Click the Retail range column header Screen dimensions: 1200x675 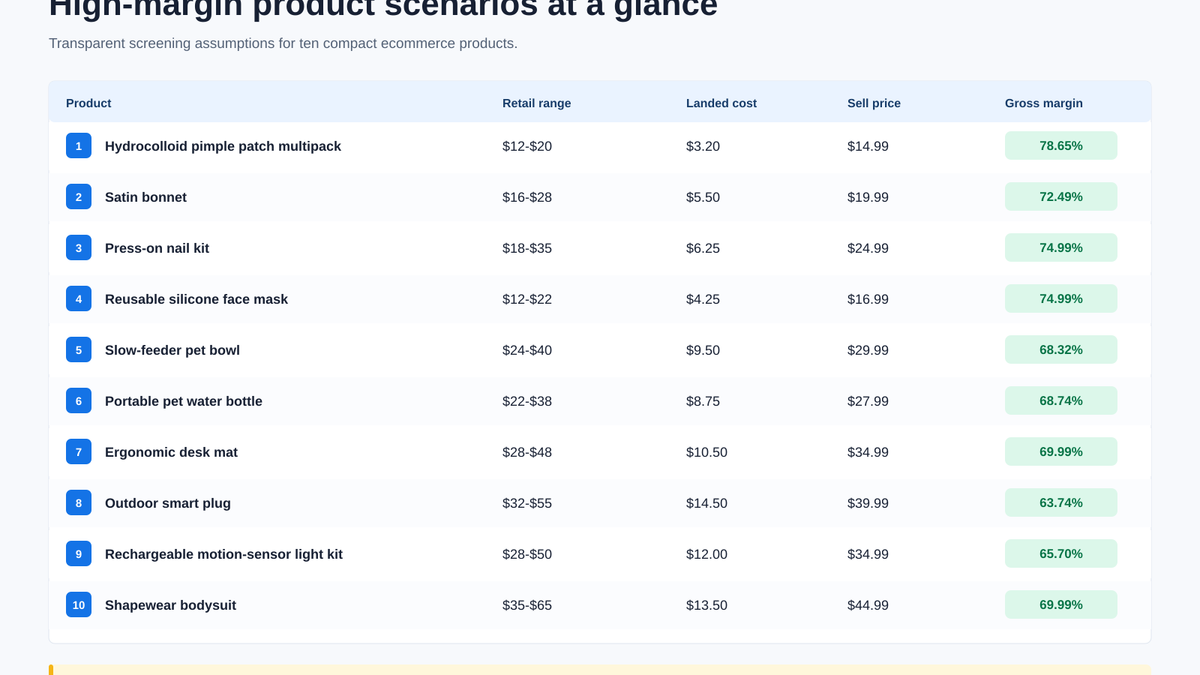coord(537,103)
